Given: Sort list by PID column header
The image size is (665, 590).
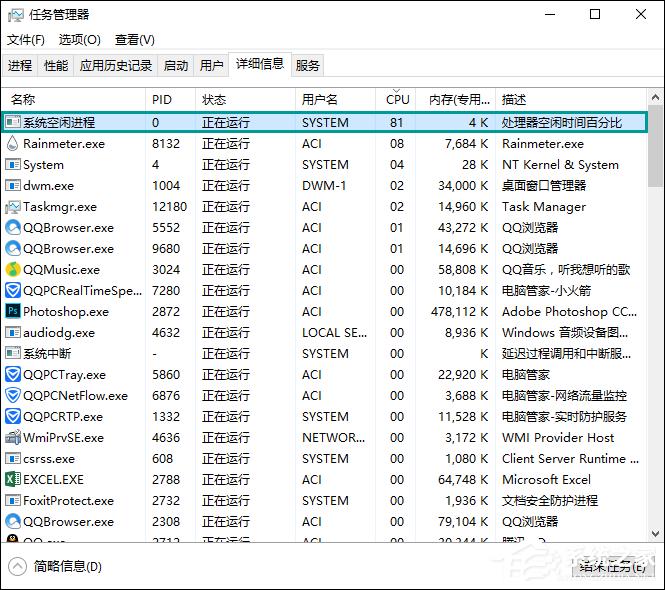Looking at the screenshot, I should [162, 100].
